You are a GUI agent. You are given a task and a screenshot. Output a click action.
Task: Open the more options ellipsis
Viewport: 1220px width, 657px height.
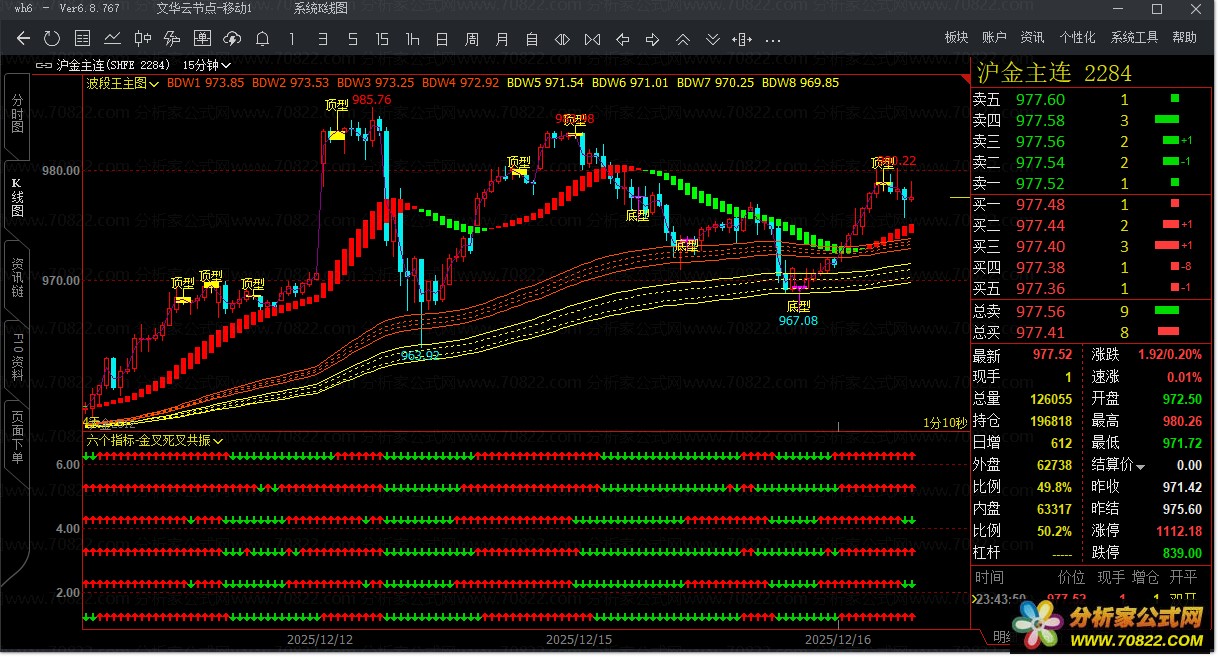[772, 40]
